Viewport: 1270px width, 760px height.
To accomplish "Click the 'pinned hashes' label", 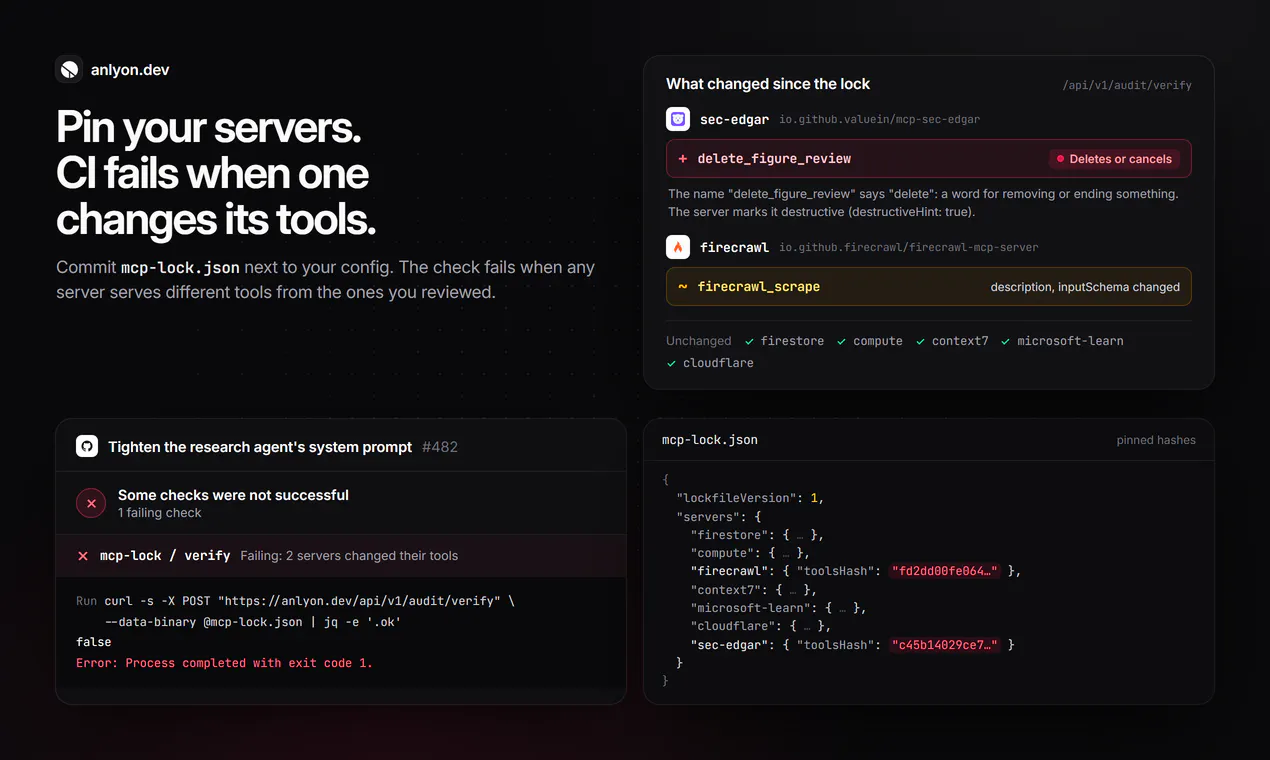I will (x=1156, y=440).
